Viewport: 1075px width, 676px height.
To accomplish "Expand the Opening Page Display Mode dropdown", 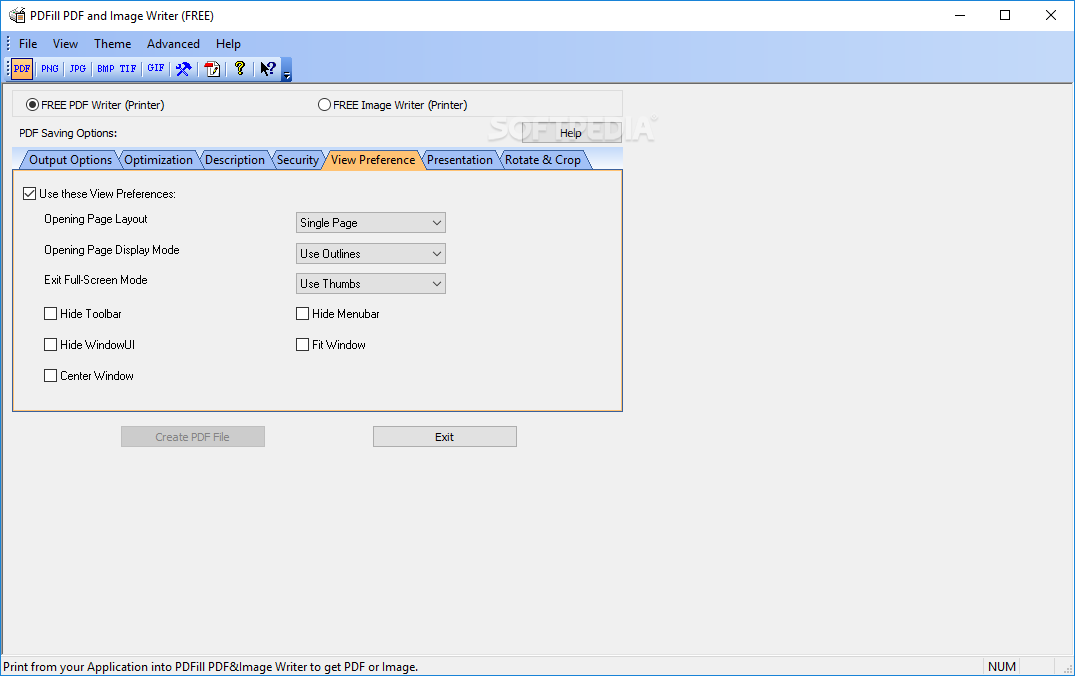I will coord(371,254).
